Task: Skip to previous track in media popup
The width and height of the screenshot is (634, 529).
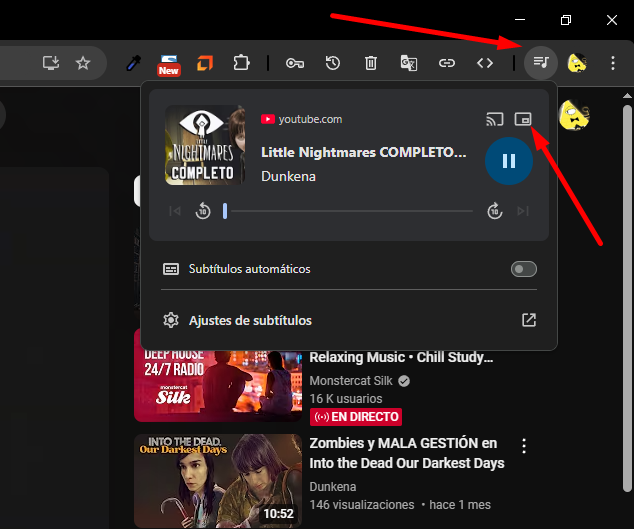Action: coord(175,211)
